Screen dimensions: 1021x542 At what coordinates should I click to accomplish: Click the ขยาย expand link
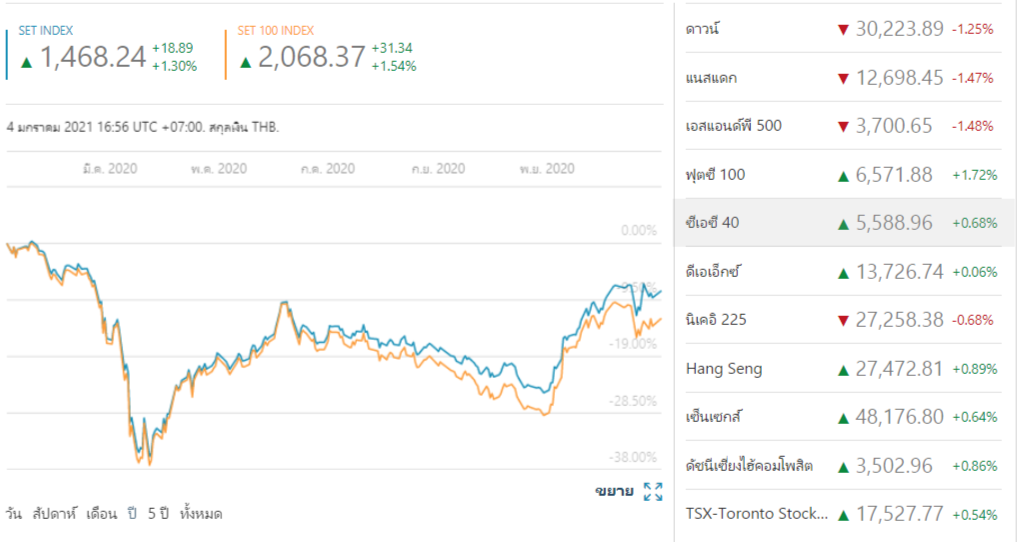pyautogui.click(x=614, y=491)
